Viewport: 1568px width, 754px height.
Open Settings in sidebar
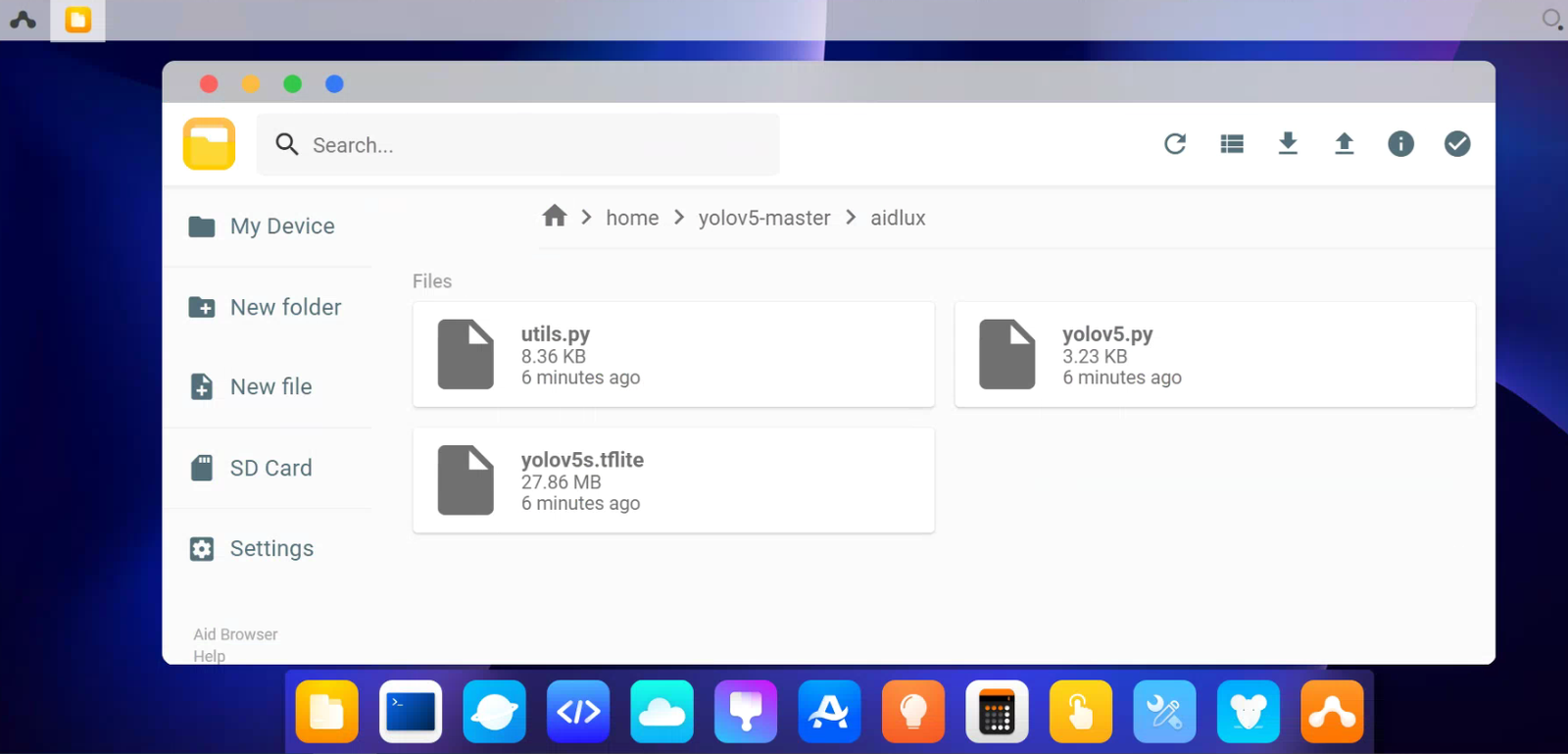(x=268, y=548)
